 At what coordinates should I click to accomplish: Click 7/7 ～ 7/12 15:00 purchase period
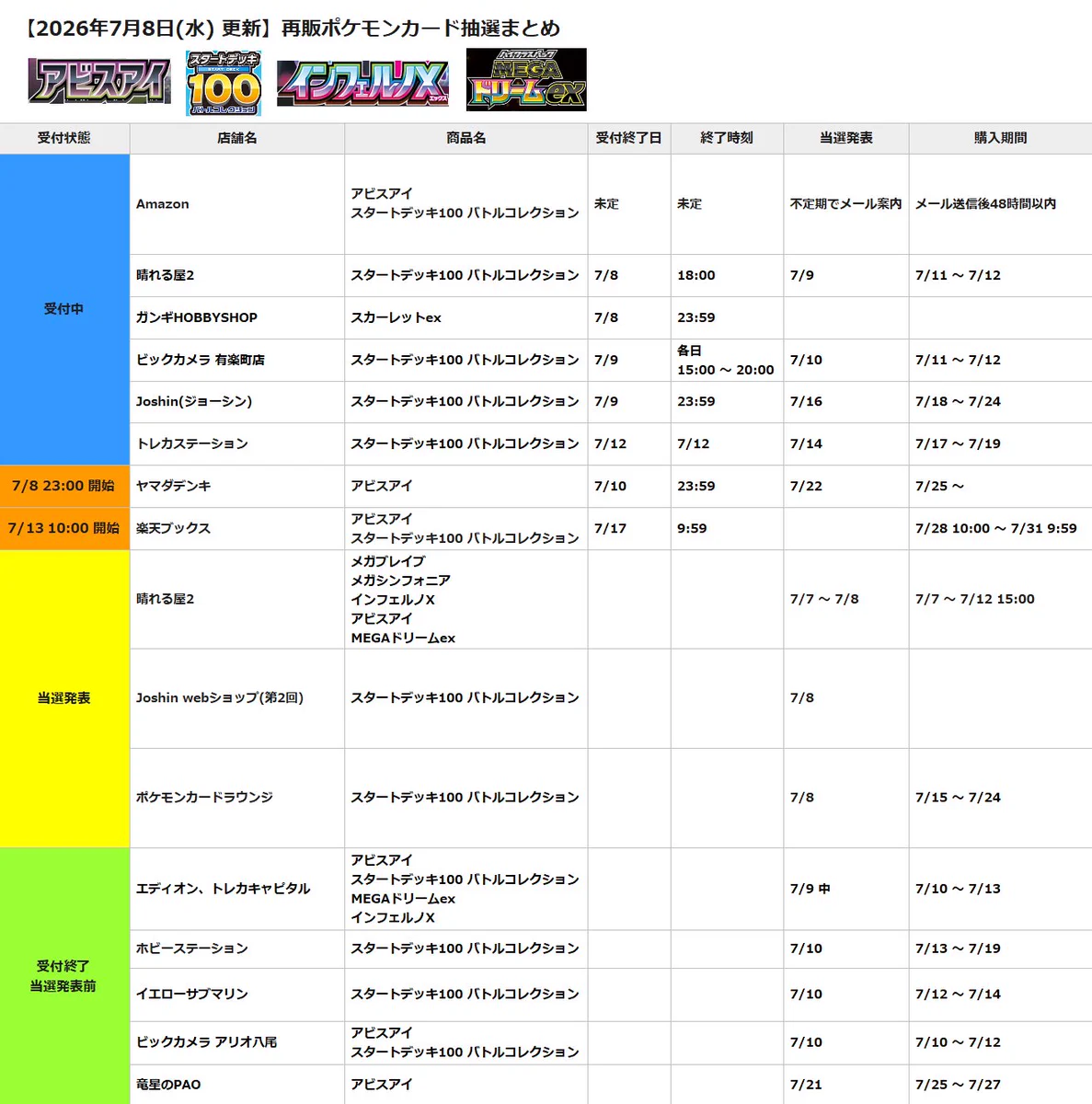(975, 599)
